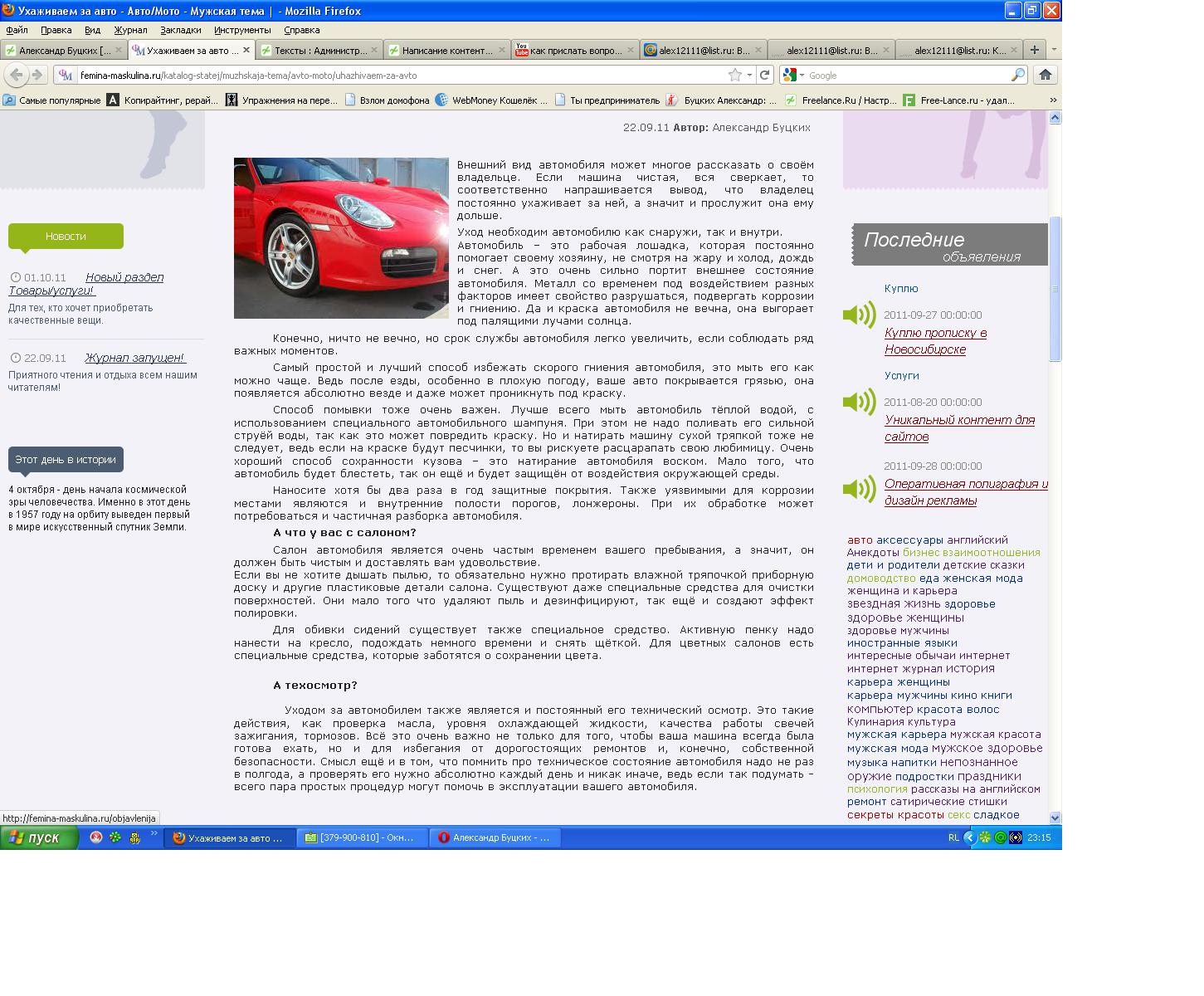Click the address bar URL field
Screen dimensions: 1204x996
click(402, 75)
